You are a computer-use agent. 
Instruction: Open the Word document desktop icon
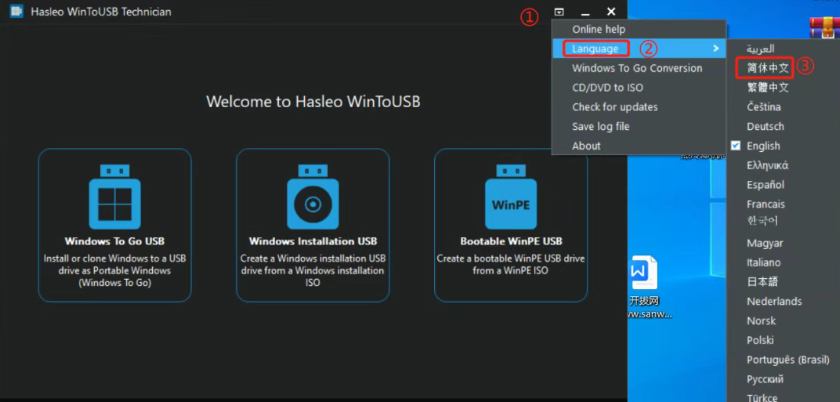pyautogui.click(x=642, y=273)
